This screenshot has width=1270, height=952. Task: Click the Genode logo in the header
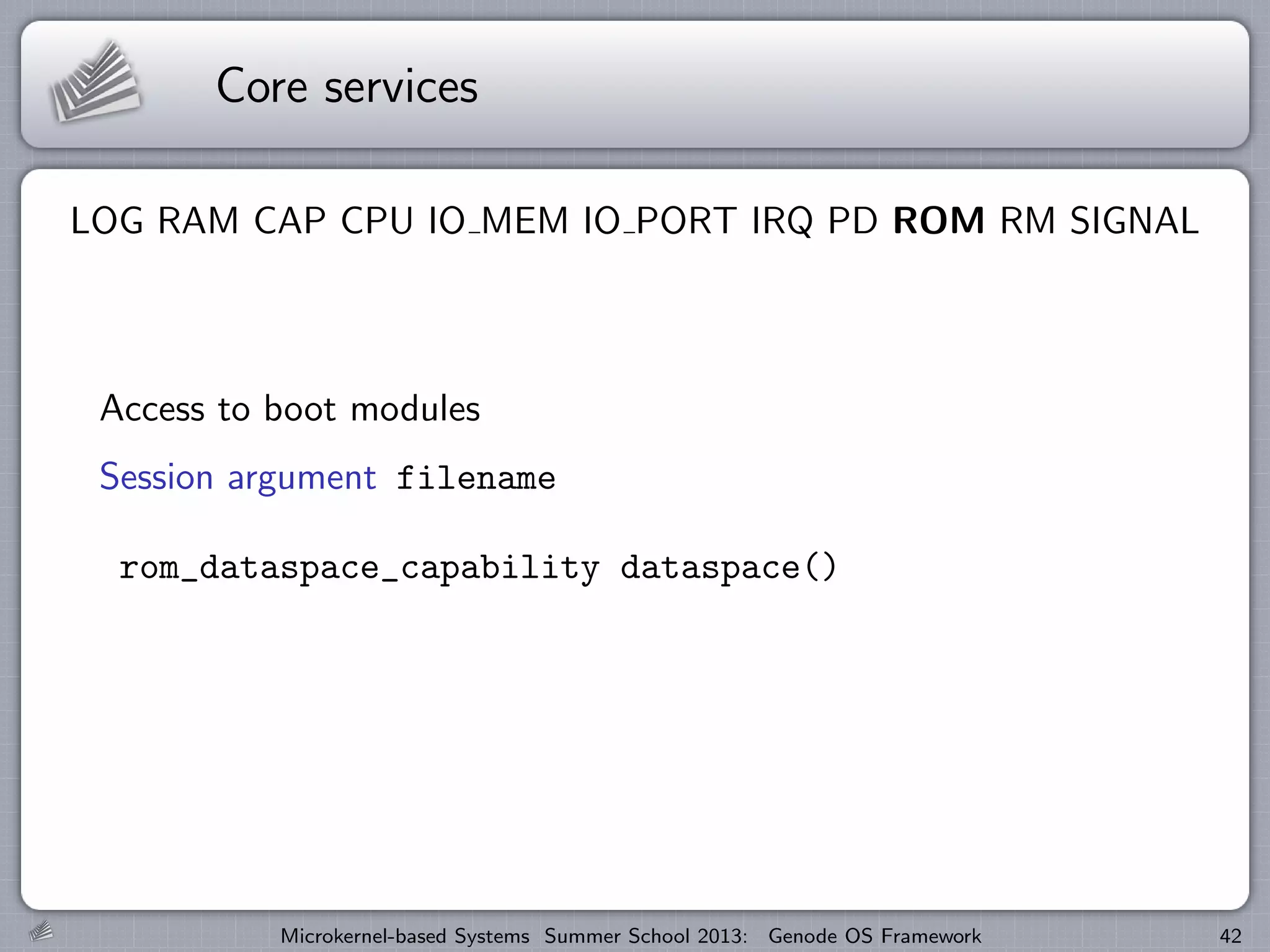[x=94, y=82]
